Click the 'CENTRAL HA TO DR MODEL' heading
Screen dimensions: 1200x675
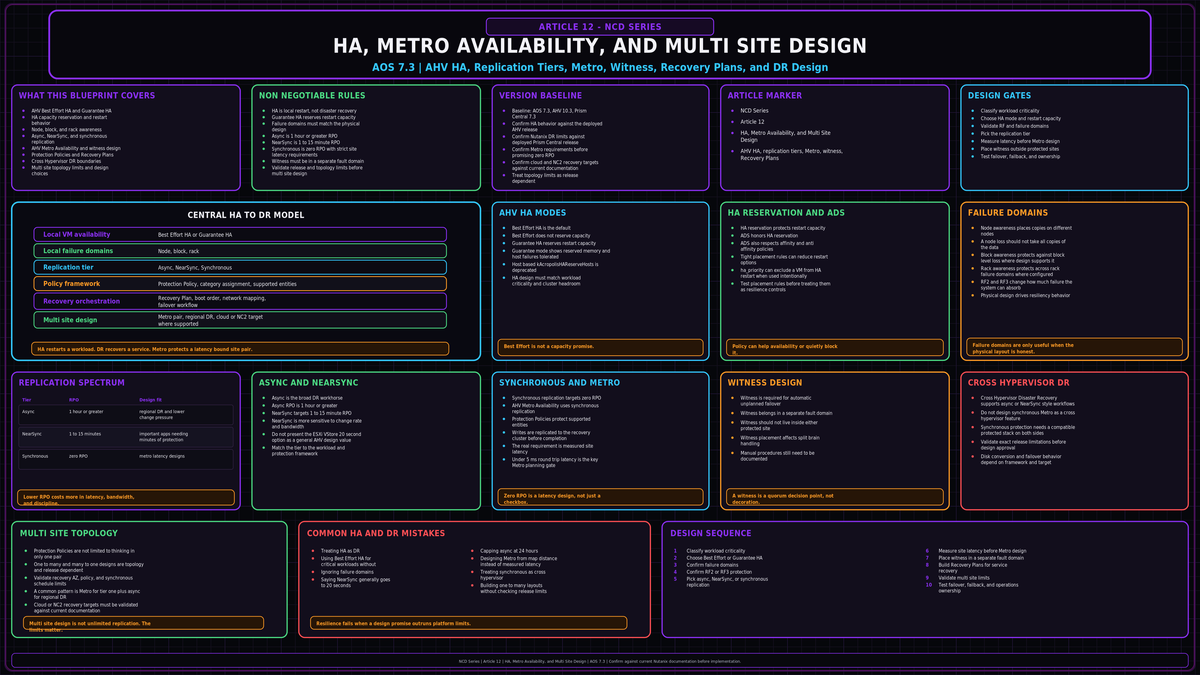pyautogui.click(x=246, y=215)
